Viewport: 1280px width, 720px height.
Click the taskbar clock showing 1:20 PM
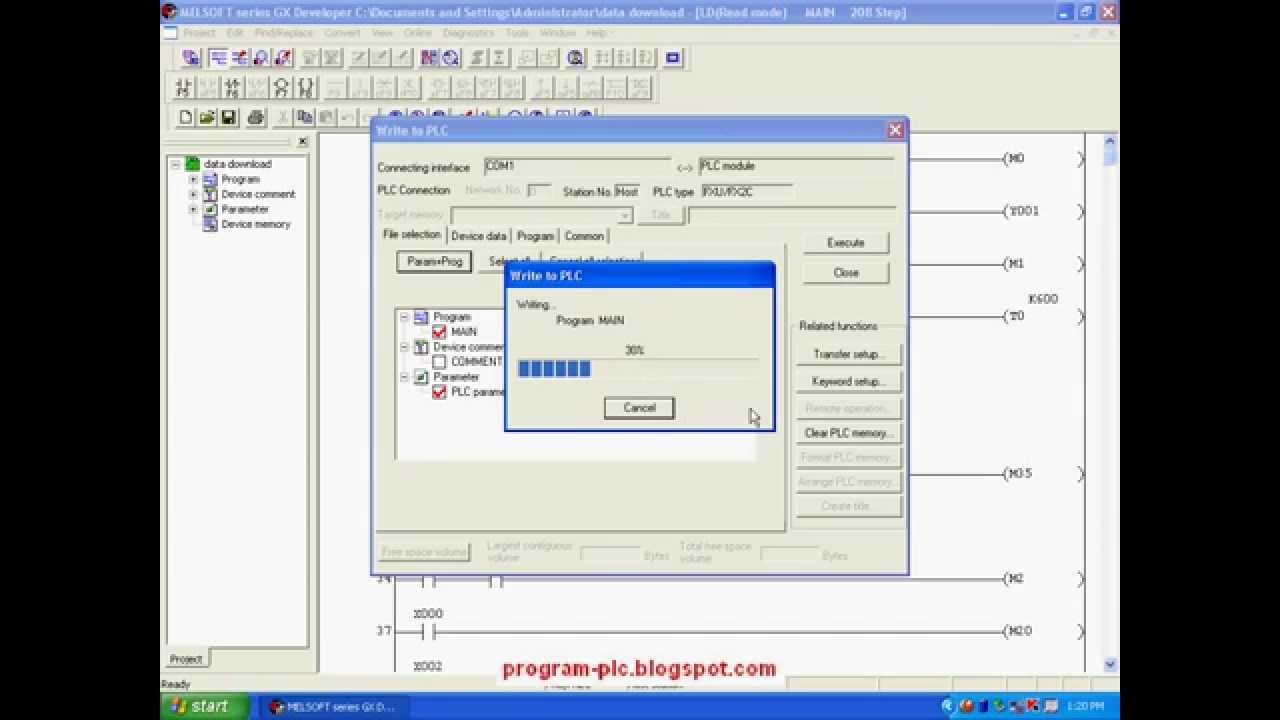point(1085,707)
